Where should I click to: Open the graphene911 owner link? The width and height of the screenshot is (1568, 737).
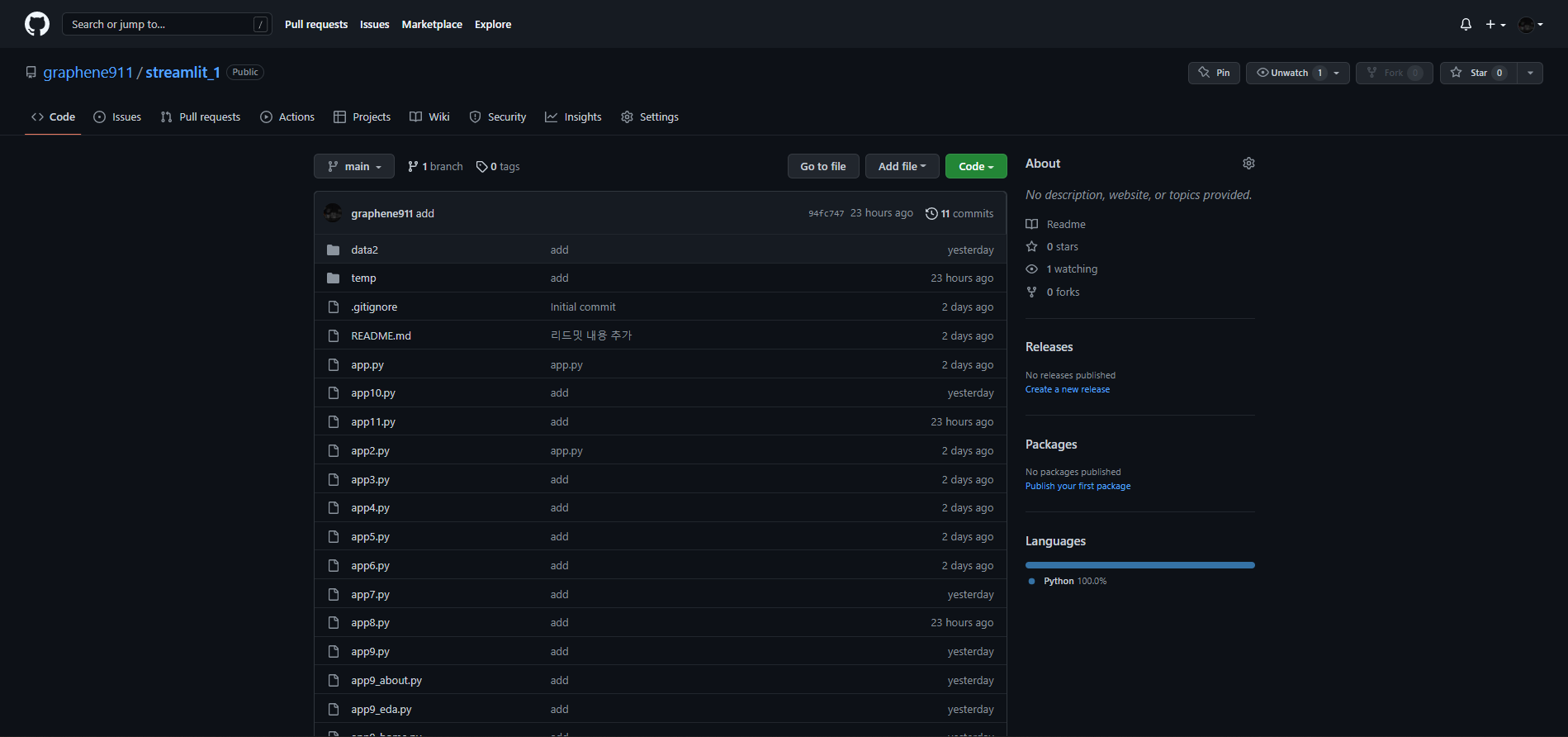88,73
